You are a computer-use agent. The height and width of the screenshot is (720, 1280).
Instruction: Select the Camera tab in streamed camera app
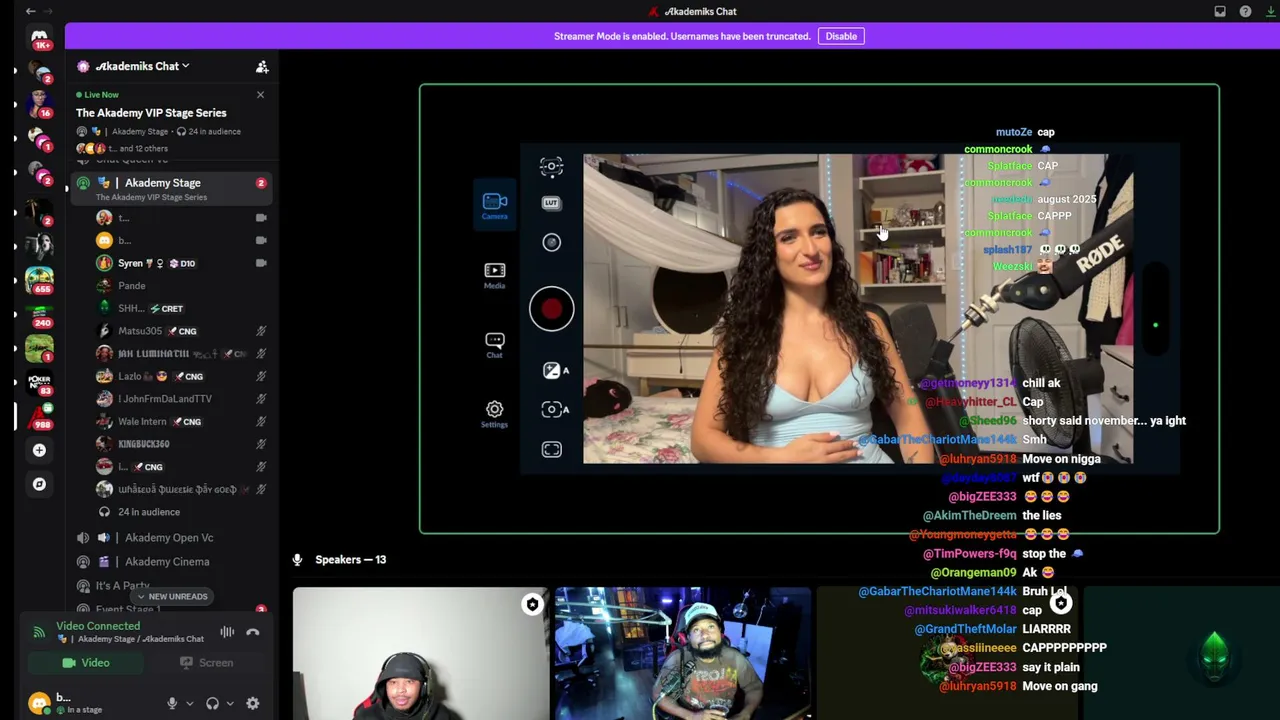click(x=495, y=205)
